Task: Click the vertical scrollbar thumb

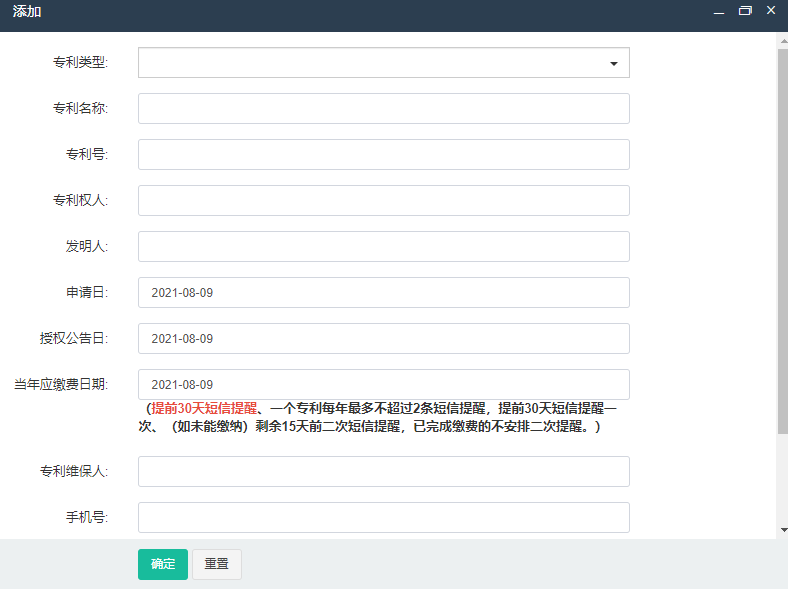Action: tap(783, 241)
